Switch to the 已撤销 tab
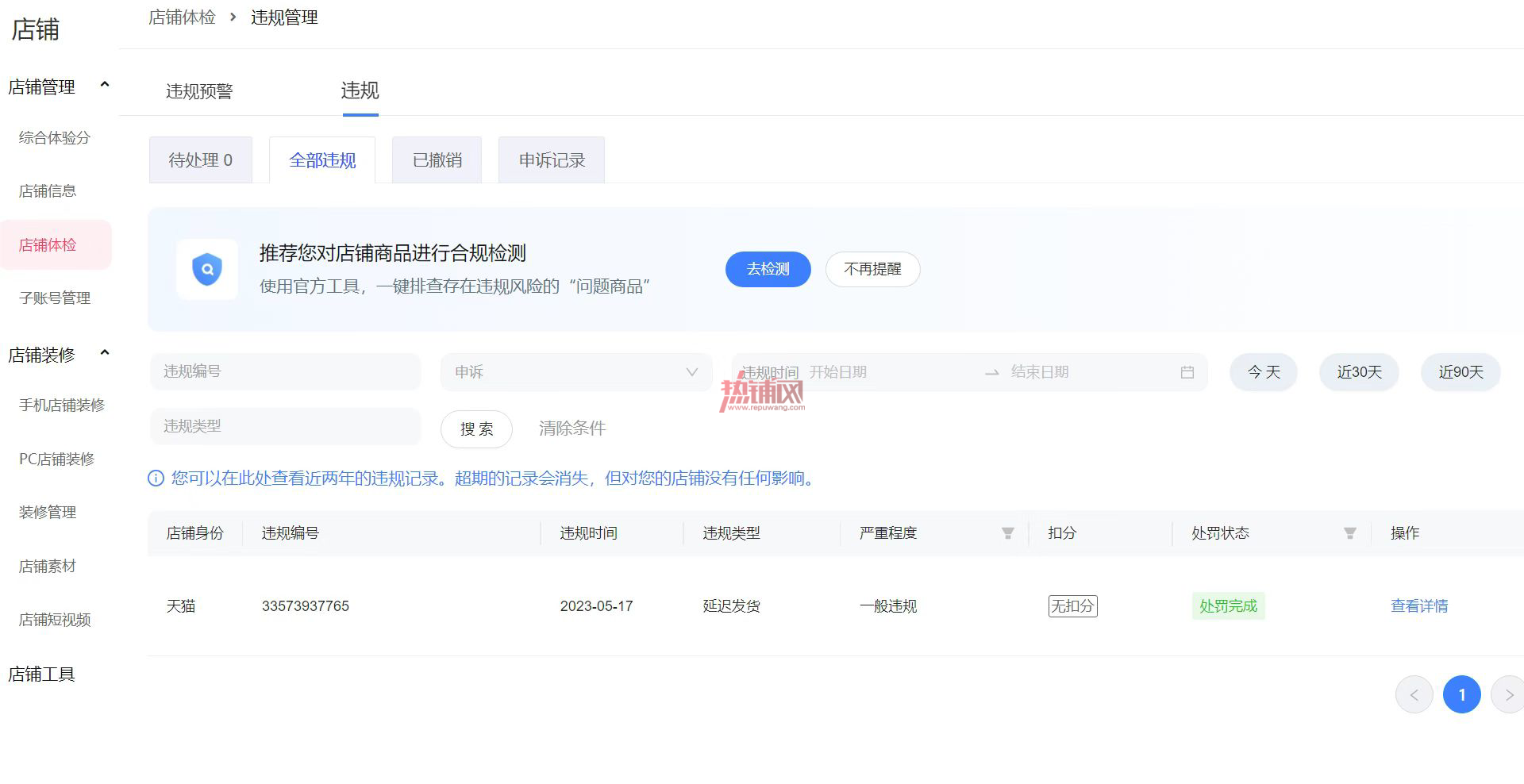This screenshot has width=1524, height=784. pyautogui.click(x=437, y=160)
